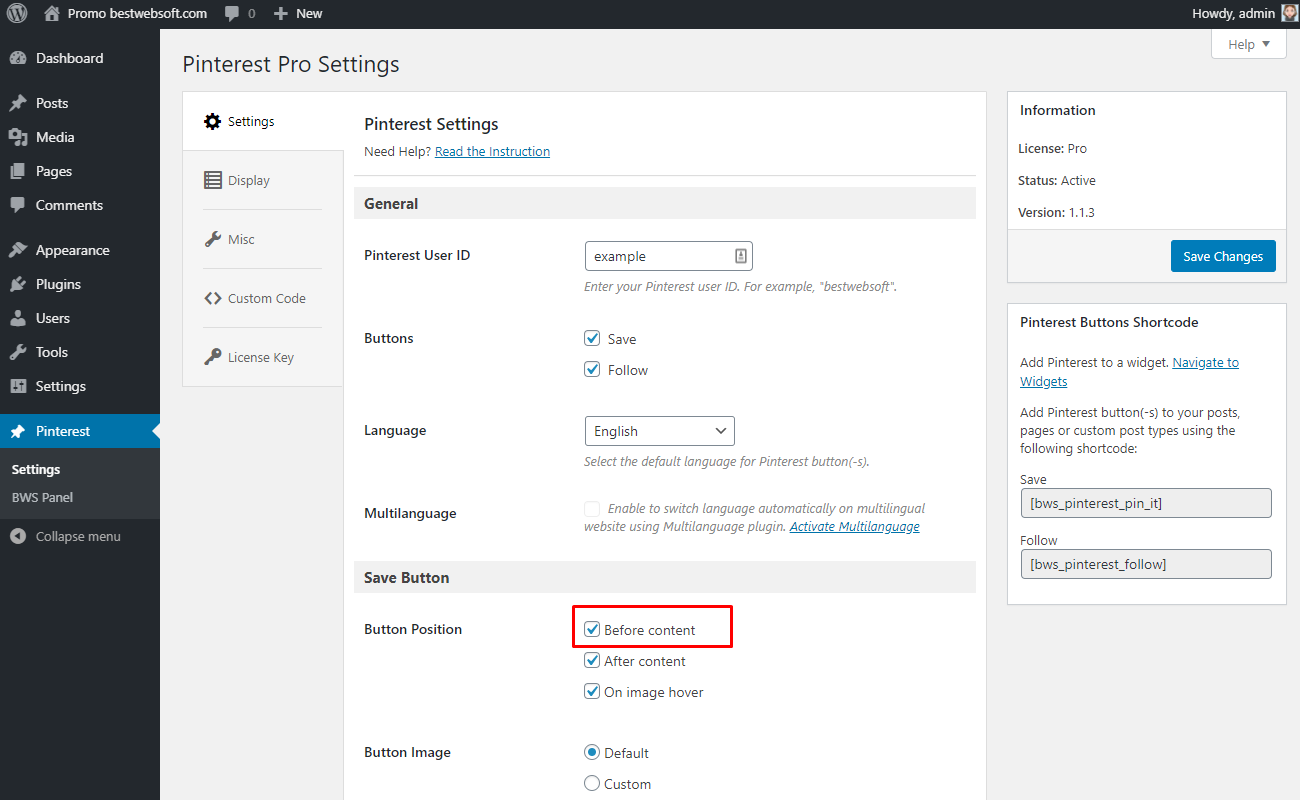This screenshot has height=800, width=1300.
Task: Toggle the After content checkbox
Action: pos(592,661)
